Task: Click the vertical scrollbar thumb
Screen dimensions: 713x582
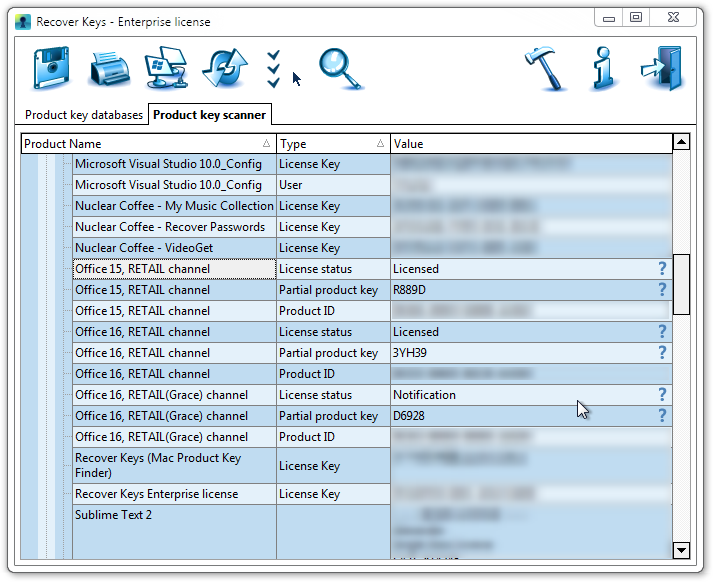Action: [x=681, y=284]
